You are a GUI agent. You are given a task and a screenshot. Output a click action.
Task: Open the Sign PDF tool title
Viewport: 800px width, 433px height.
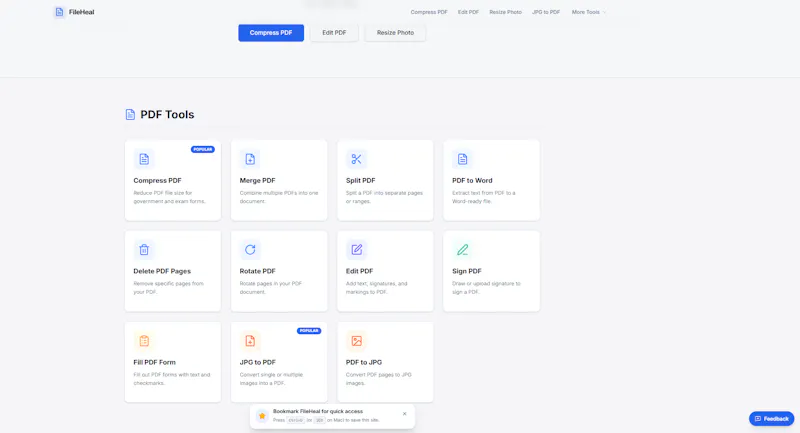click(x=466, y=271)
